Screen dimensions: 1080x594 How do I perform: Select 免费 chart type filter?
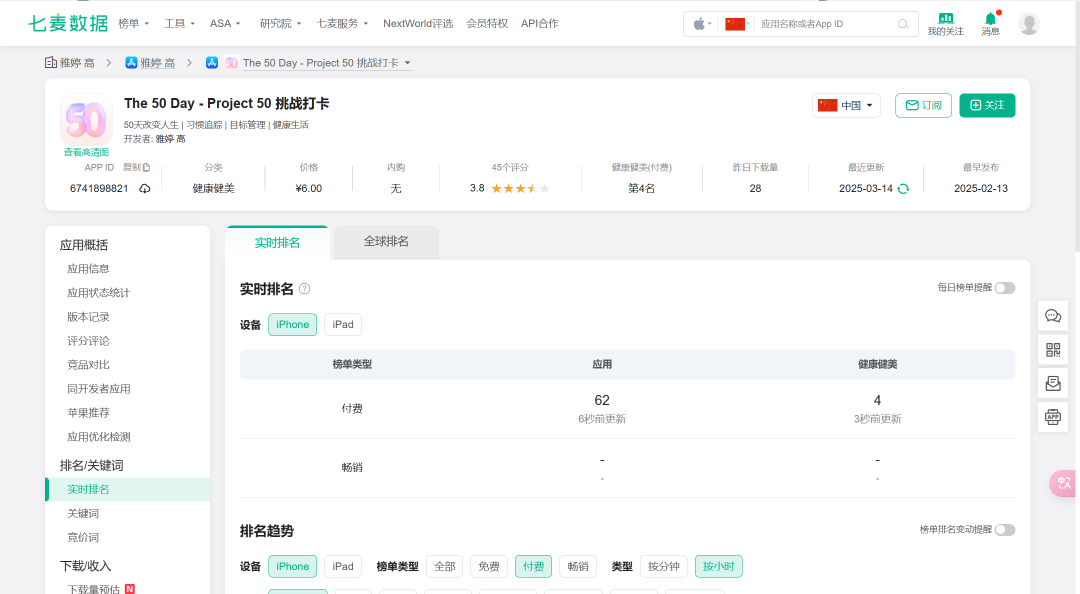click(x=489, y=566)
